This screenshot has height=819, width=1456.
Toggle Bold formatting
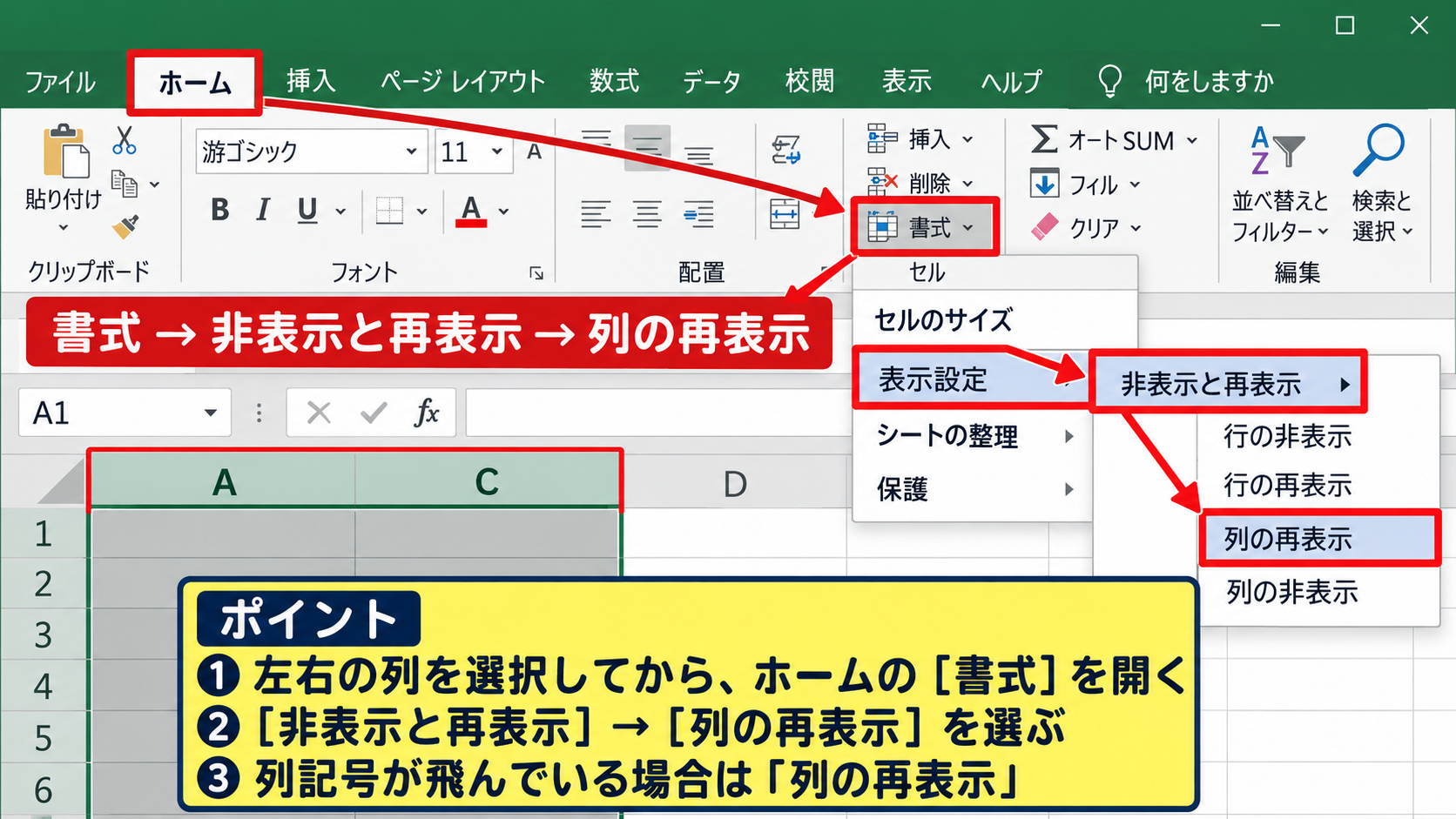tap(220, 210)
